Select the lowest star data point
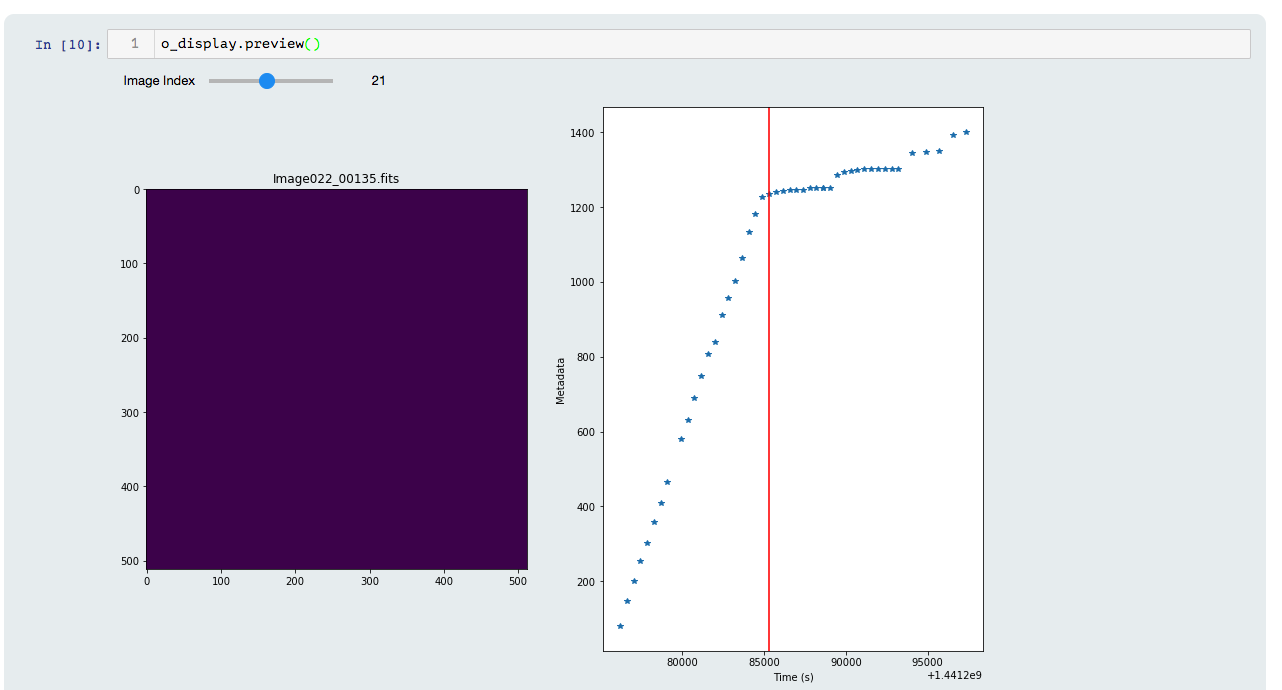The width and height of the screenshot is (1282, 690). coord(620,626)
